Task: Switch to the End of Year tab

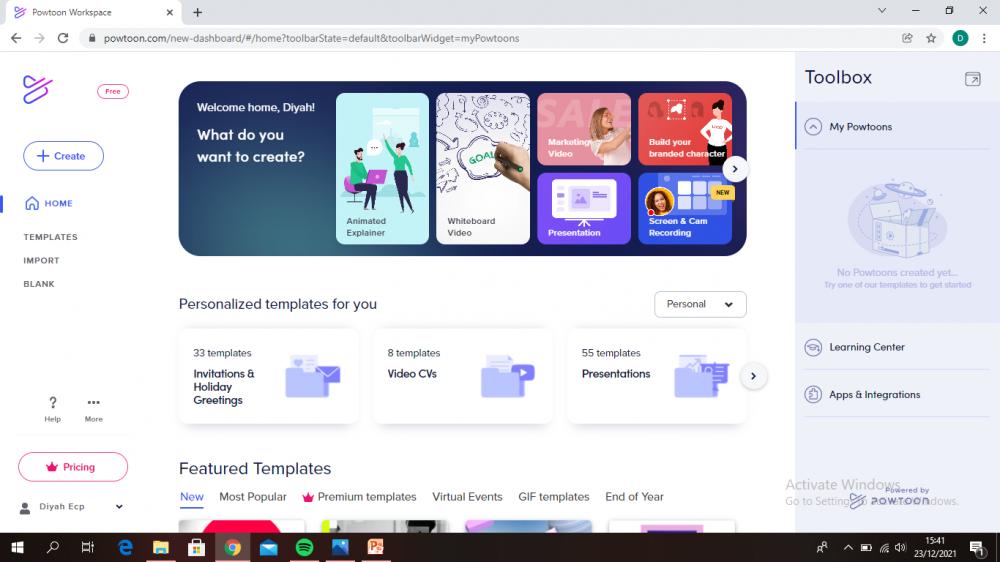Action: click(x=634, y=497)
